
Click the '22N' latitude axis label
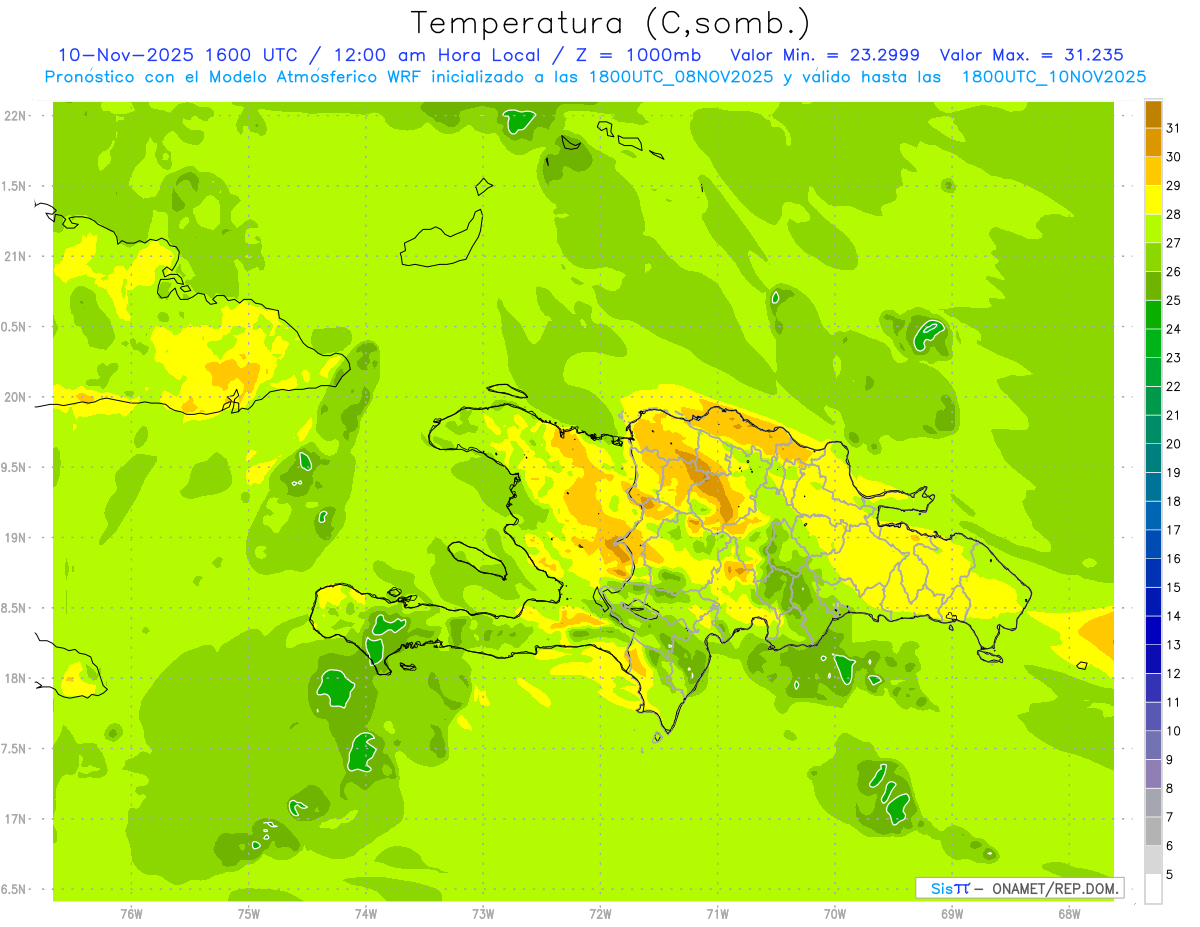pyautogui.click(x=16, y=116)
